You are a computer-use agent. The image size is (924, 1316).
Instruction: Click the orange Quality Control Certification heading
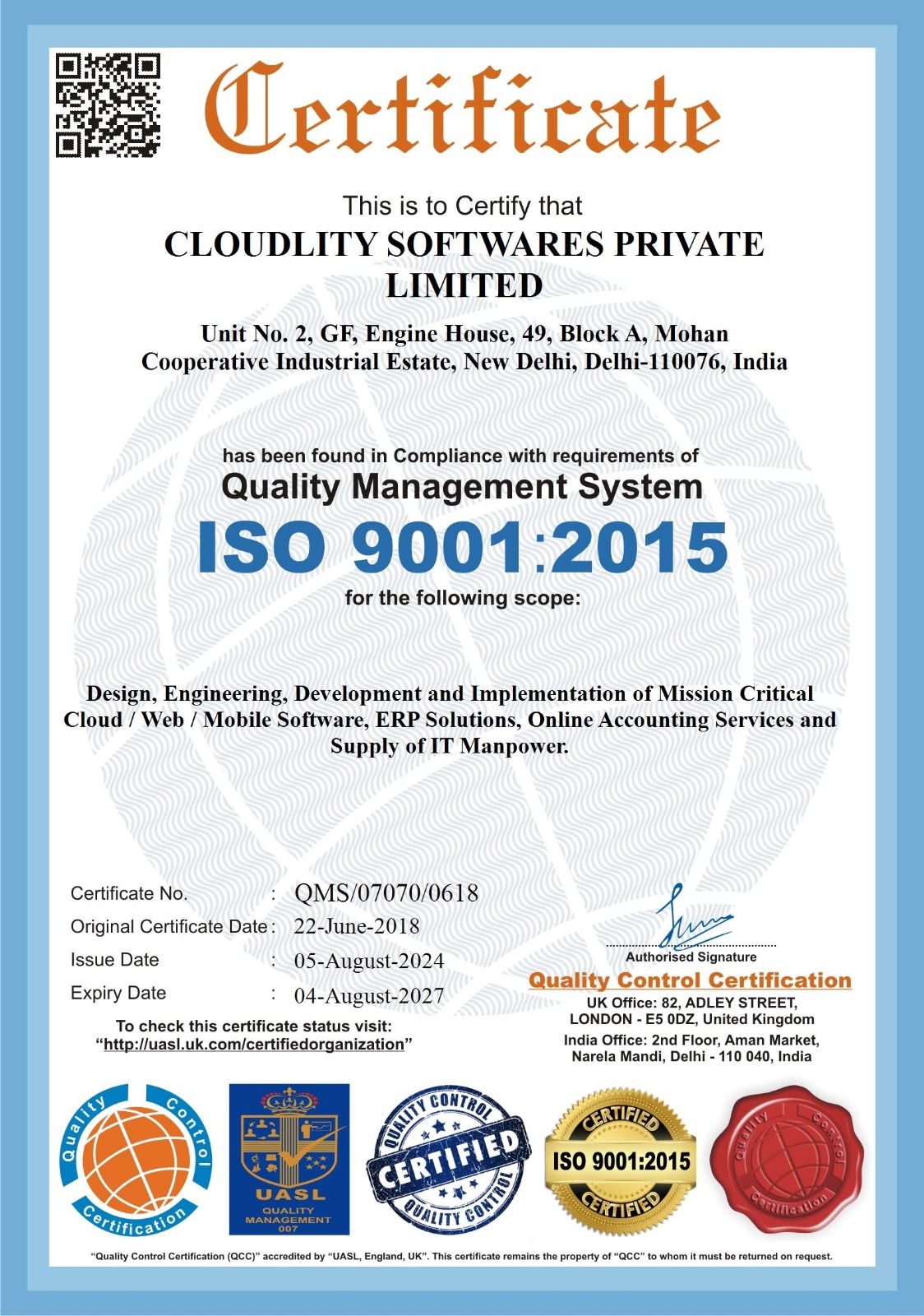click(x=690, y=980)
